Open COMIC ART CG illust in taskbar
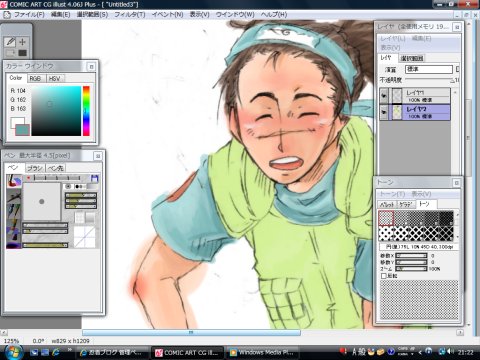 (187, 352)
